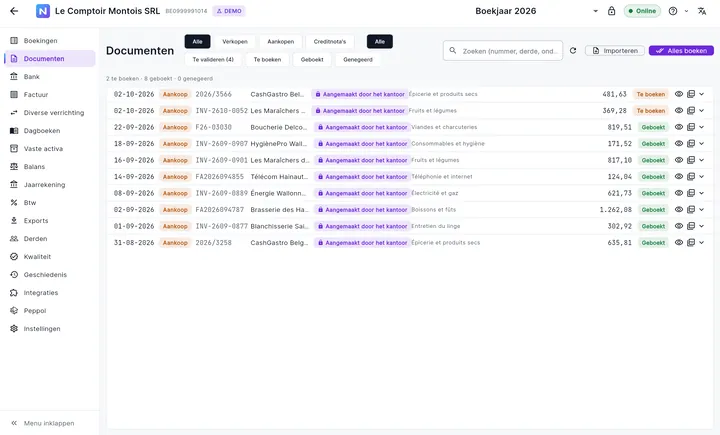View document FA2026094855 with eye icon
The image size is (720, 435).
click(679, 177)
